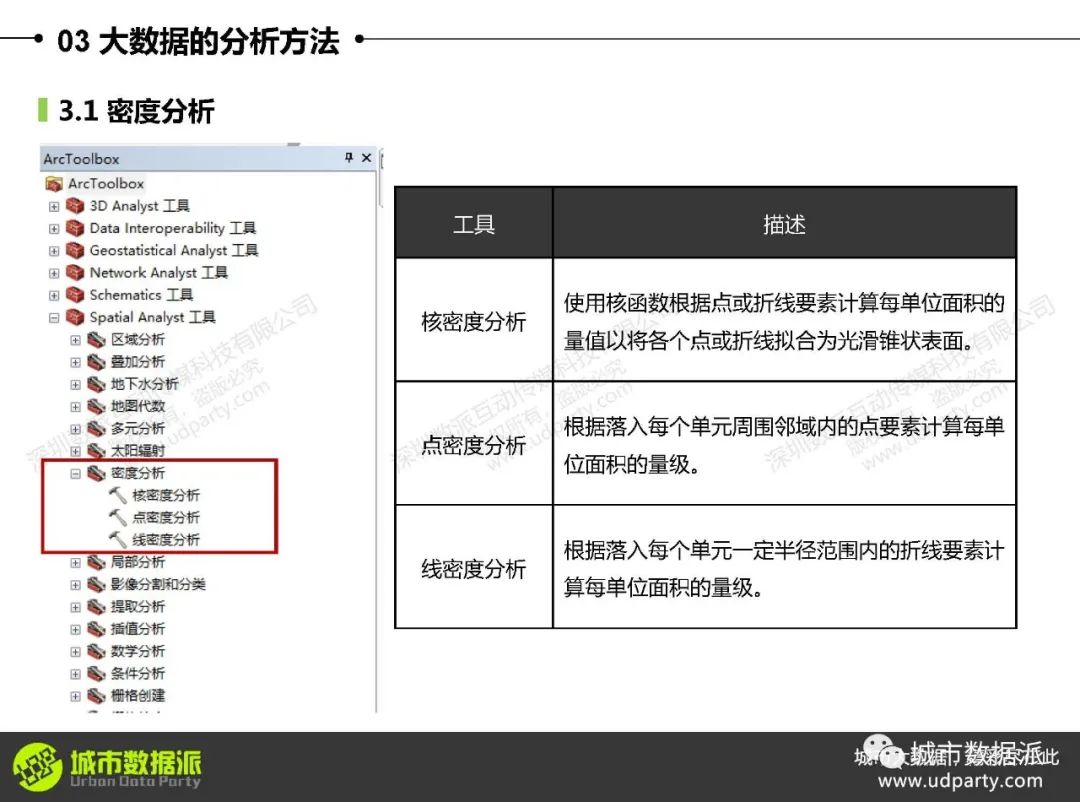Click the 叠加分析 toolset icon

[96, 362]
